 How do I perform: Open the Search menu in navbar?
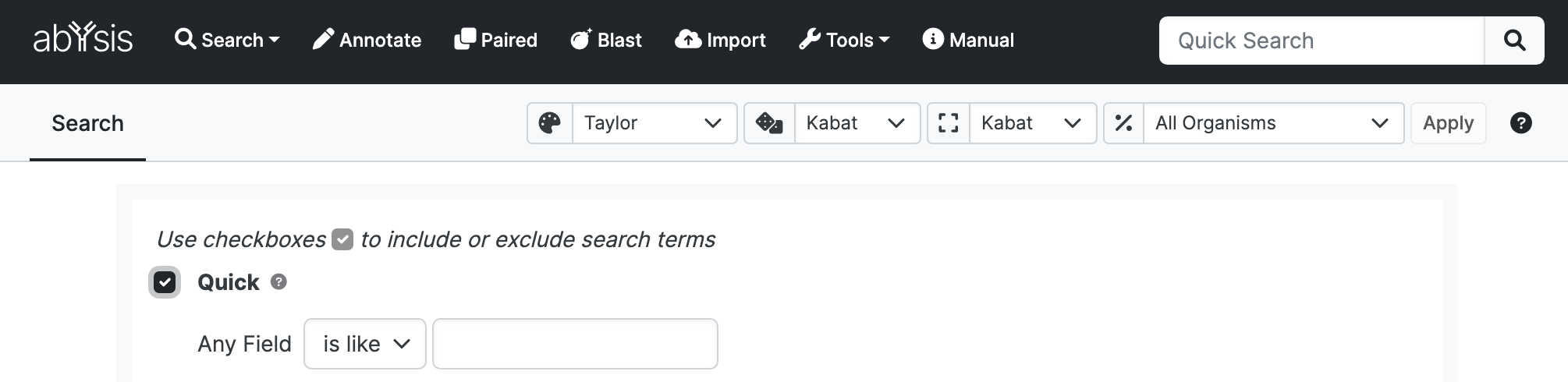click(x=227, y=40)
